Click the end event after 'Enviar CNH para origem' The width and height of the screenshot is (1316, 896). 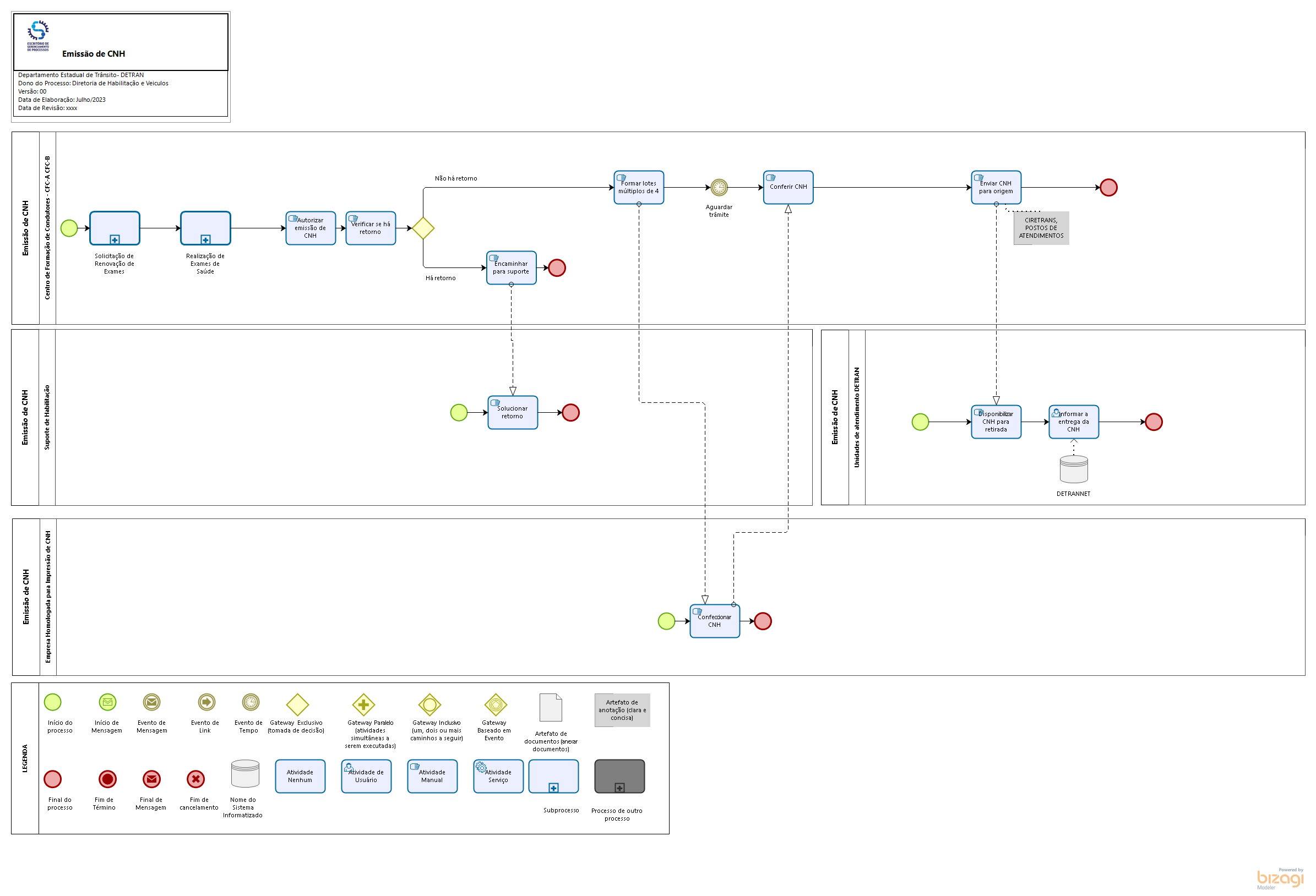pos(1108,187)
